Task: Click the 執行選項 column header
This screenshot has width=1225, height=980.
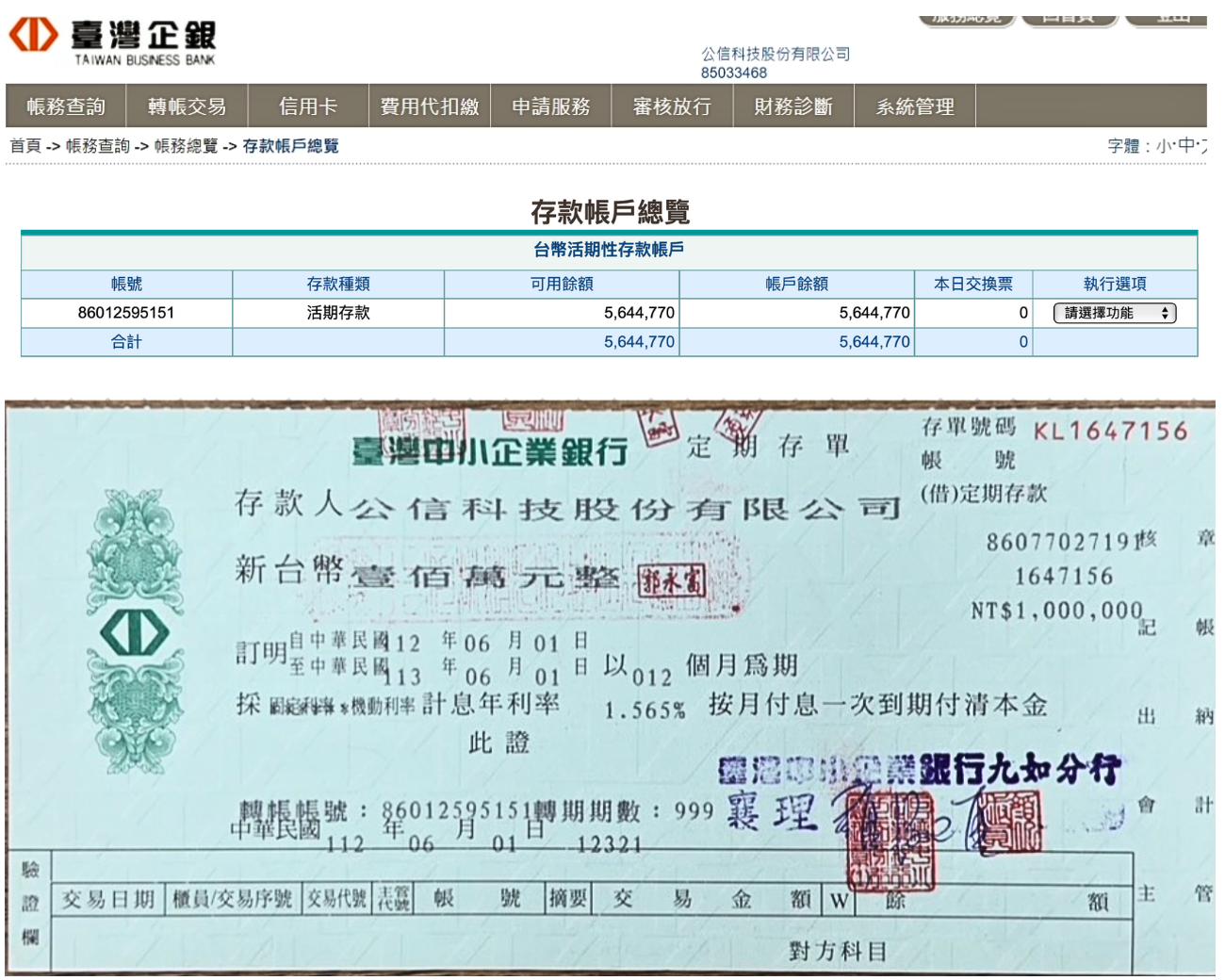Action: tap(1115, 284)
